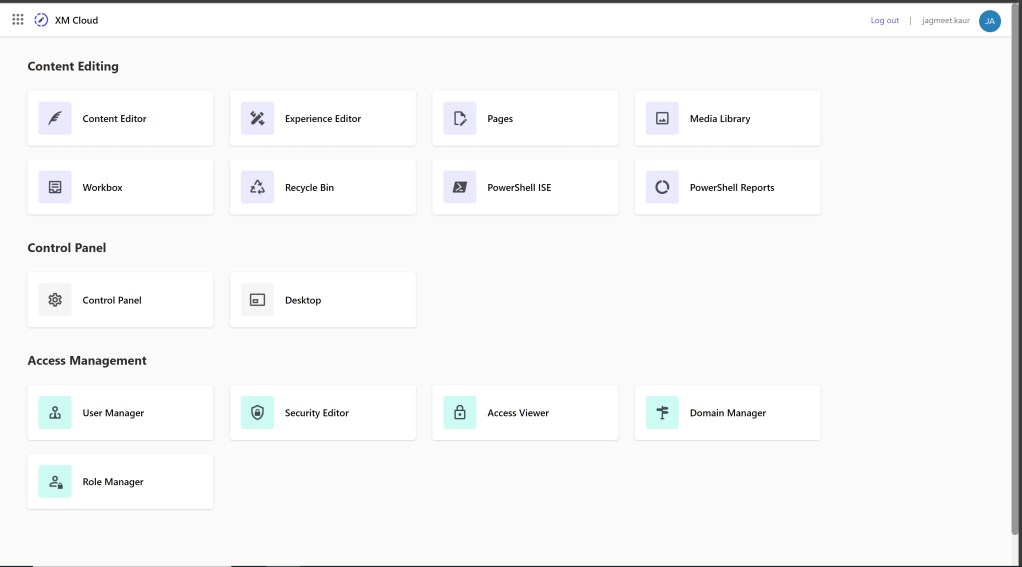Open the Recycle Bin icon
Viewport: 1022px width, 567px height.
[x=257, y=187]
